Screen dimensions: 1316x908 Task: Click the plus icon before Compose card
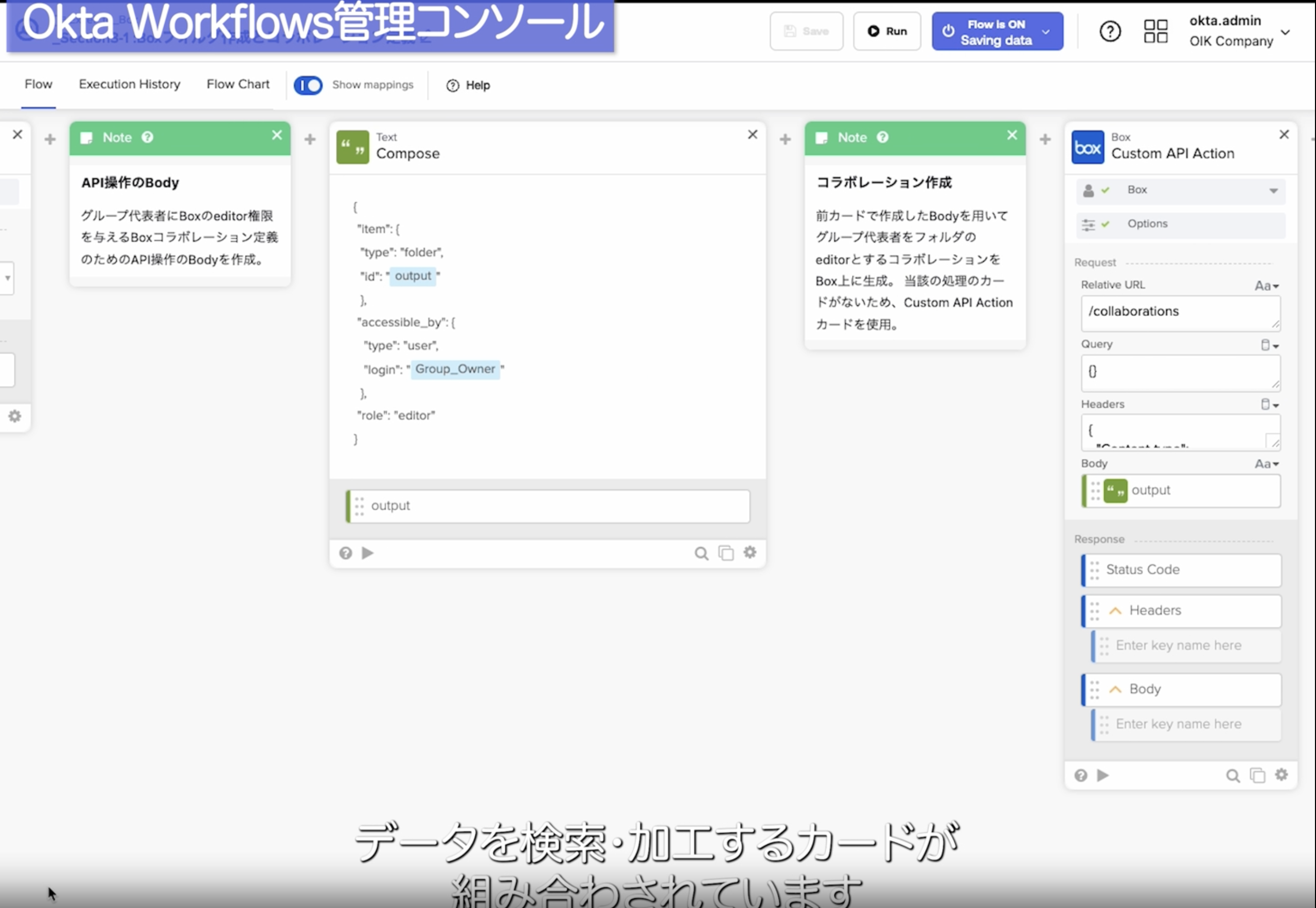(310, 139)
